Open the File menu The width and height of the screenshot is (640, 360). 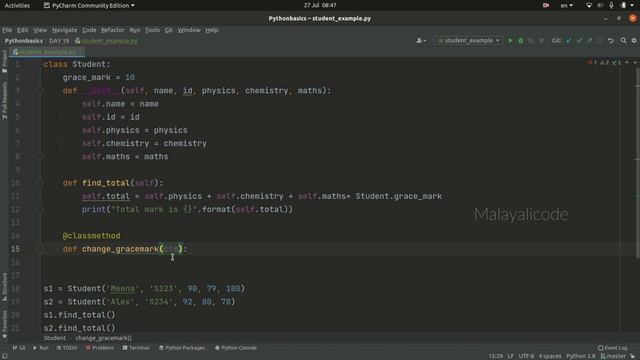pyautogui.click(x=7, y=30)
